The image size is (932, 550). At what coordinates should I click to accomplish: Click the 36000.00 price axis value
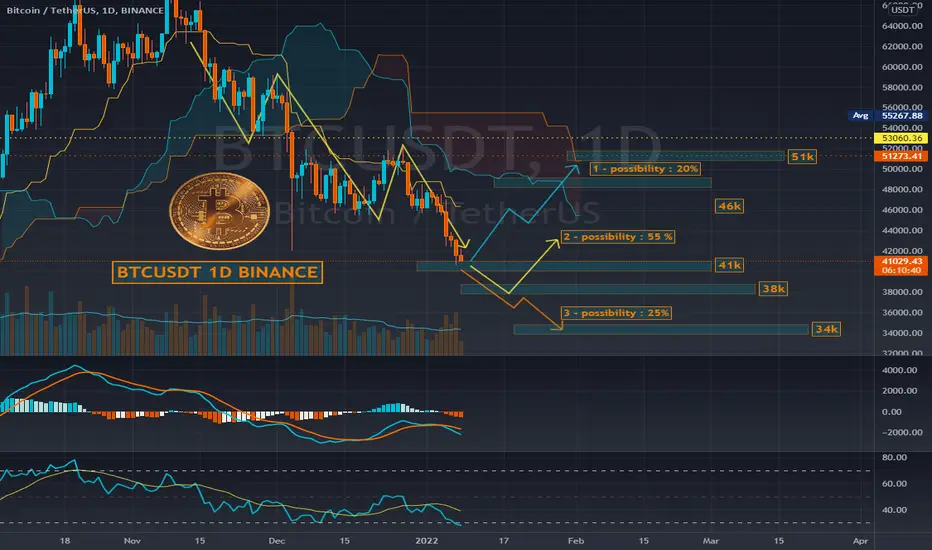[x=902, y=313]
